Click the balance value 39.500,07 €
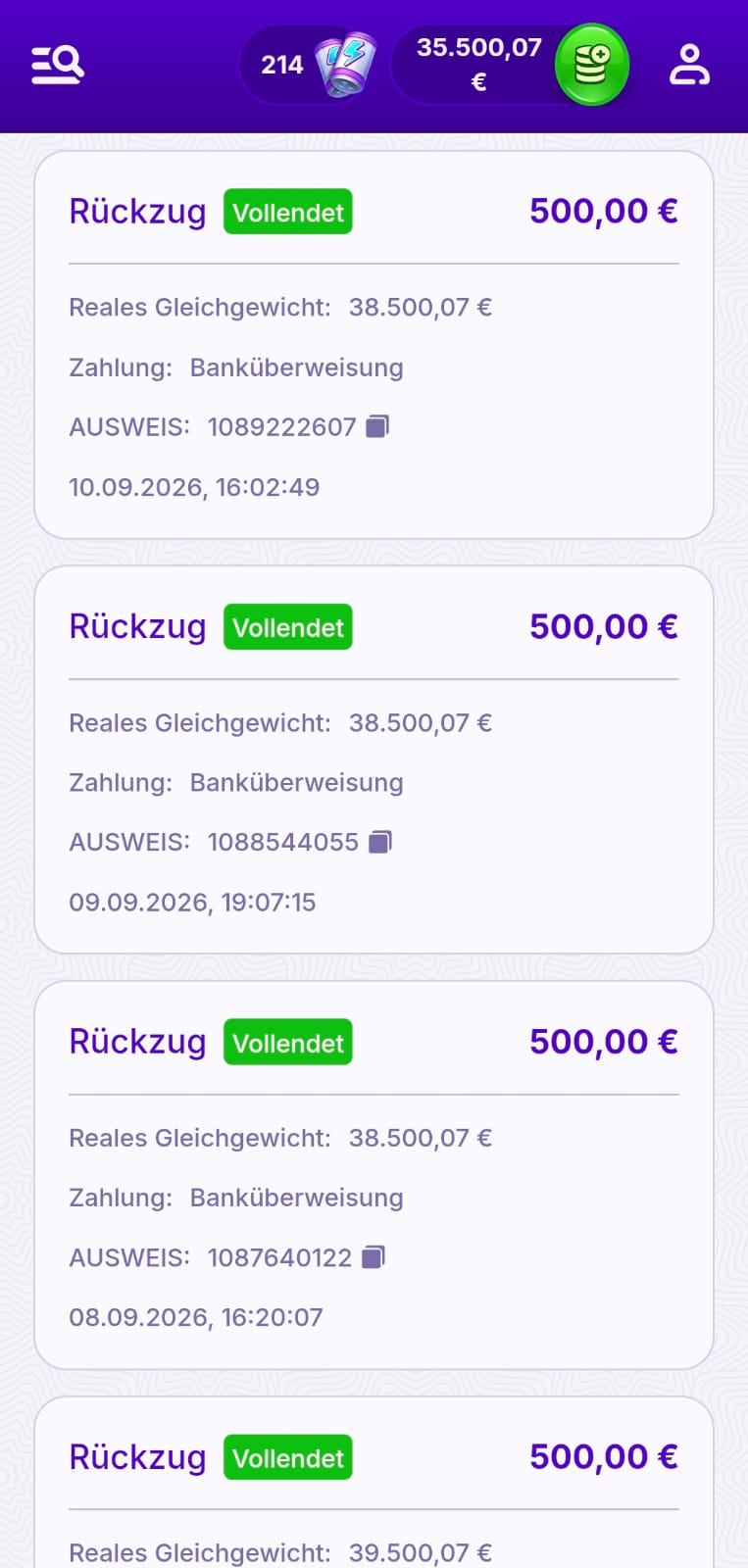Image resolution: width=748 pixels, height=1568 pixels. [421, 1552]
